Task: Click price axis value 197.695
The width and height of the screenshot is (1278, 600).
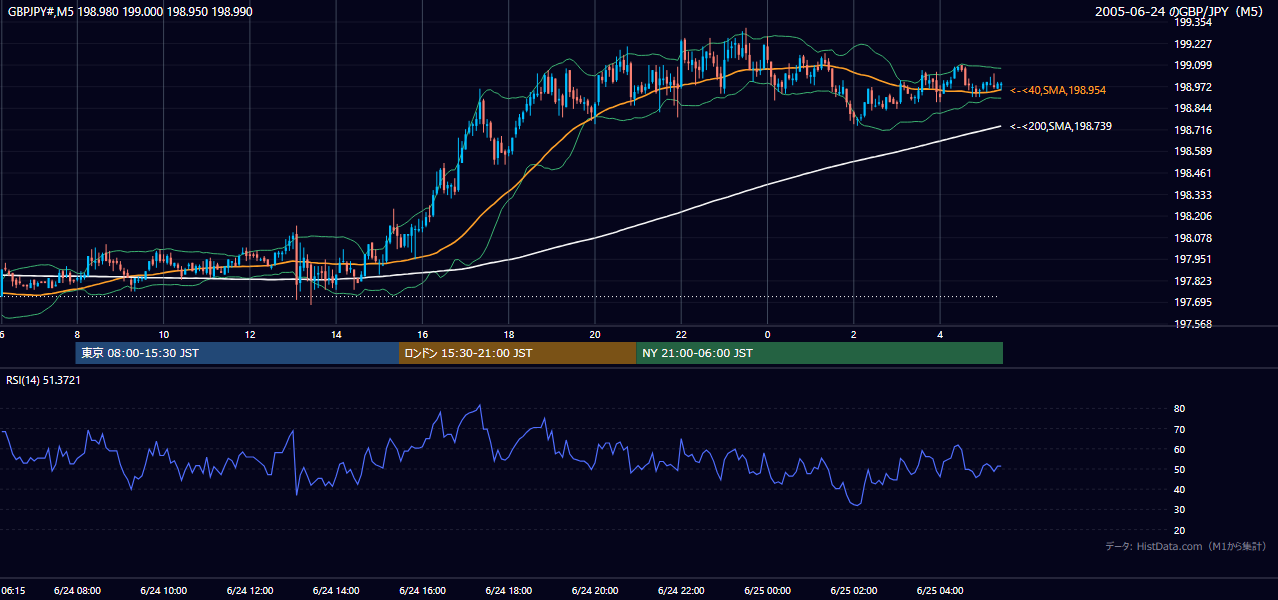Action: pos(1193,302)
